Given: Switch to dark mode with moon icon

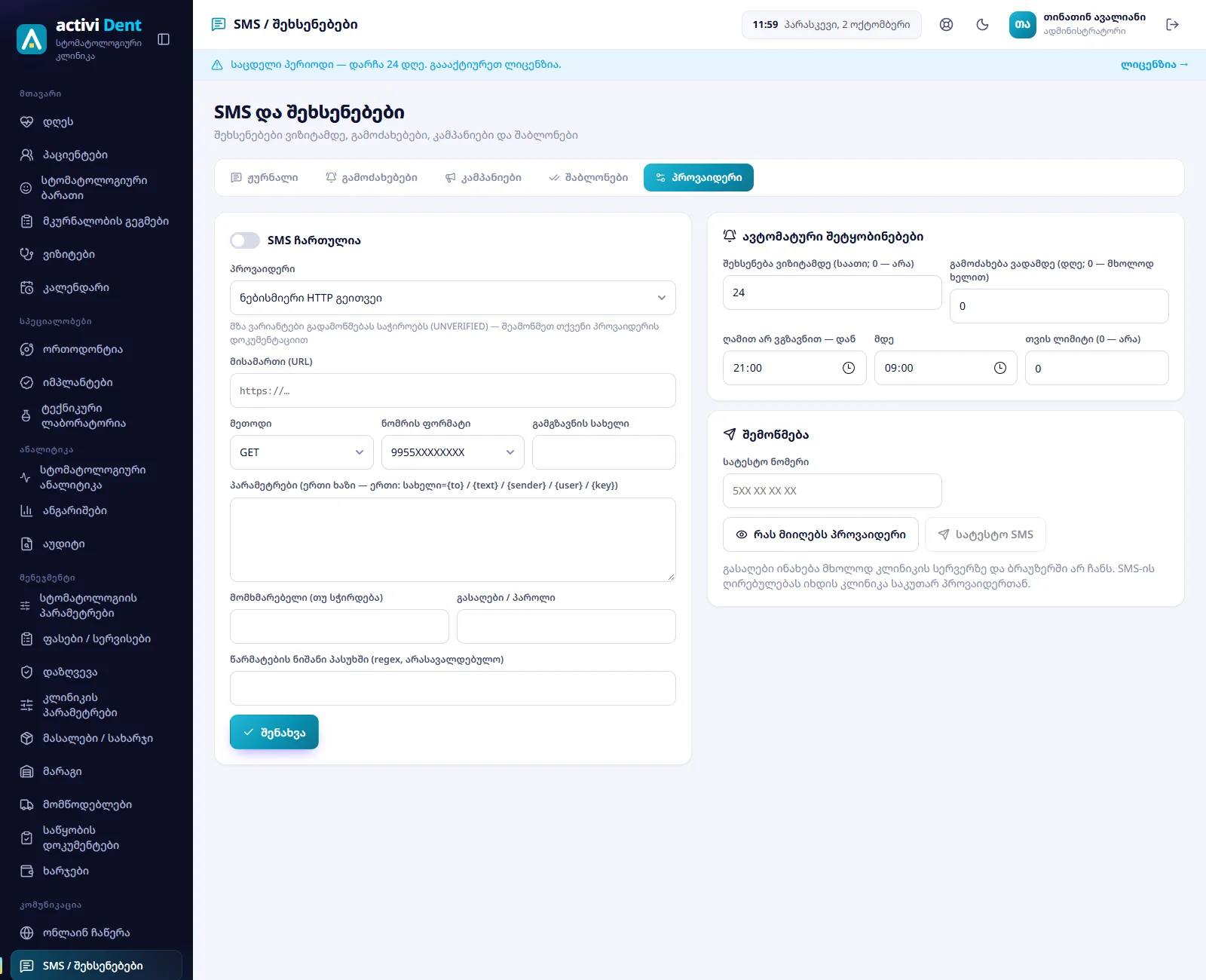Looking at the screenshot, I should pyautogui.click(x=982, y=25).
